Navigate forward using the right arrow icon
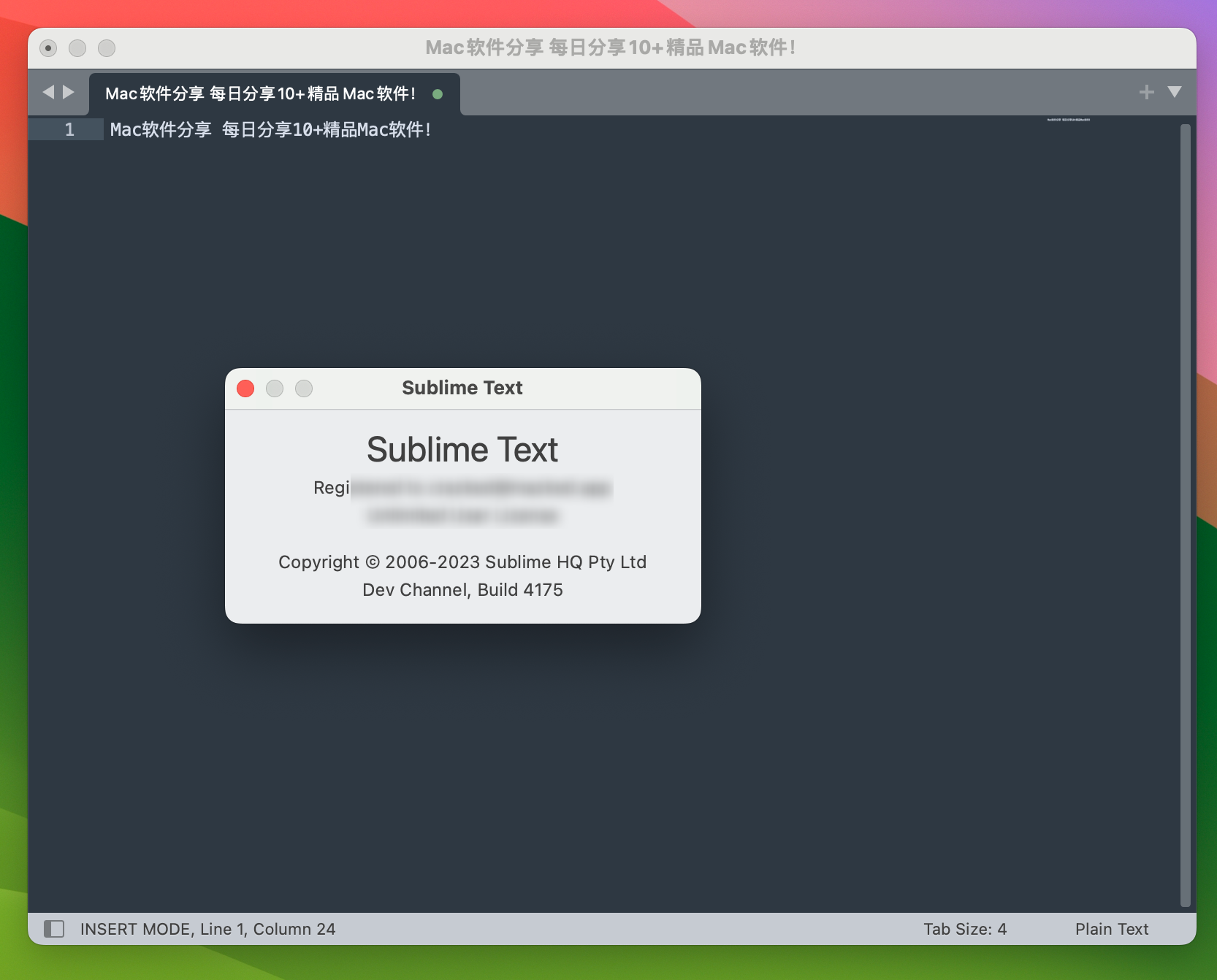This screenshot has width=1217, height=980. (x=67, y=93)
